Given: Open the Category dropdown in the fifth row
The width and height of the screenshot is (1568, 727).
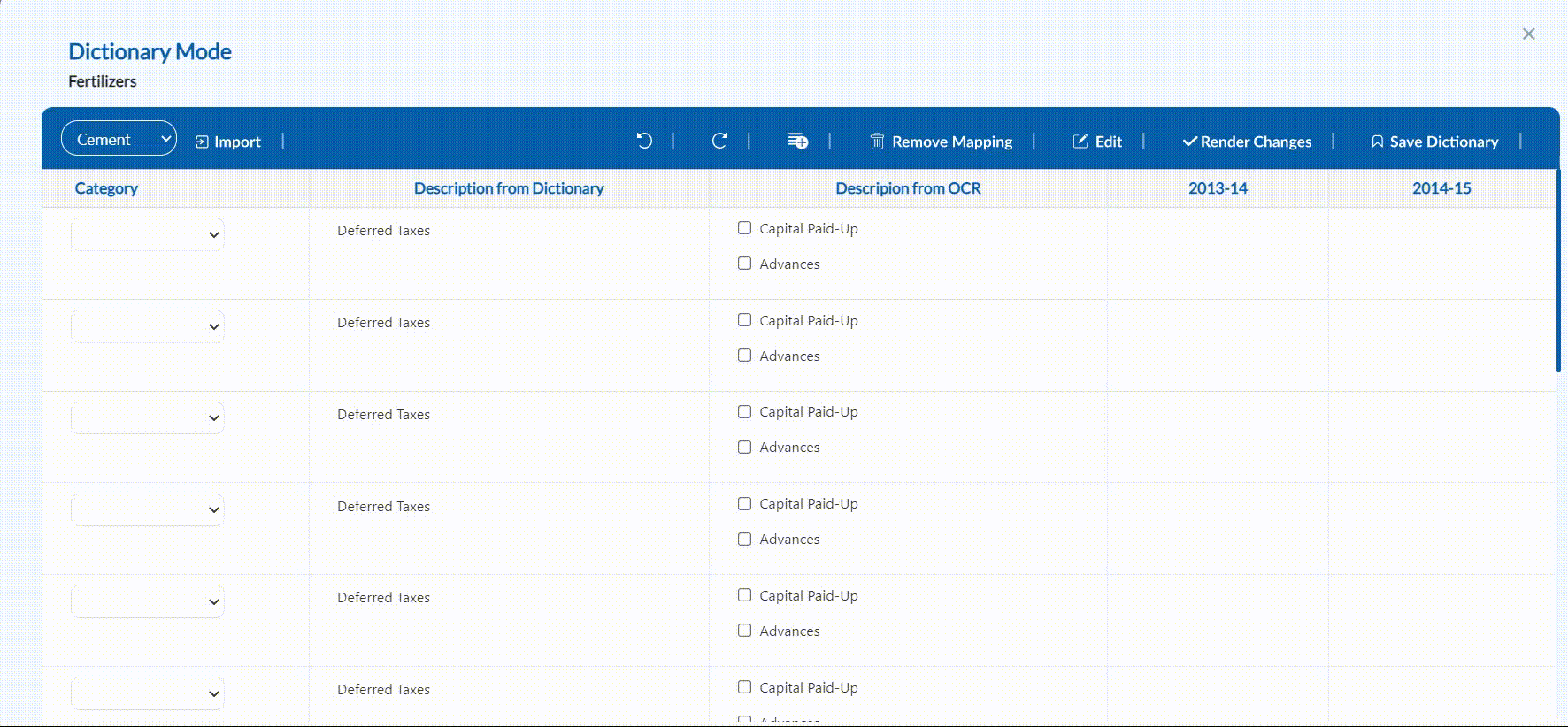Looking at the screenshot, I should coord(147,601).
